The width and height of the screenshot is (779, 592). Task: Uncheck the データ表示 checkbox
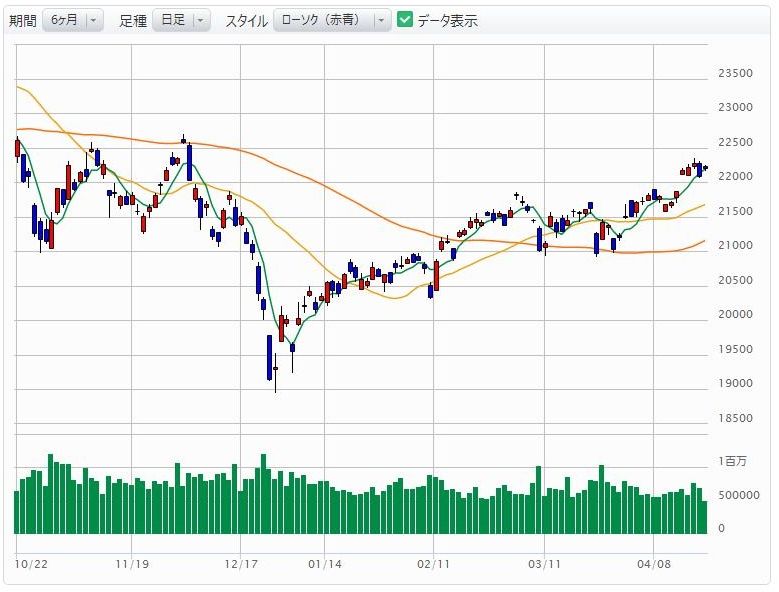tap(405, 20)
